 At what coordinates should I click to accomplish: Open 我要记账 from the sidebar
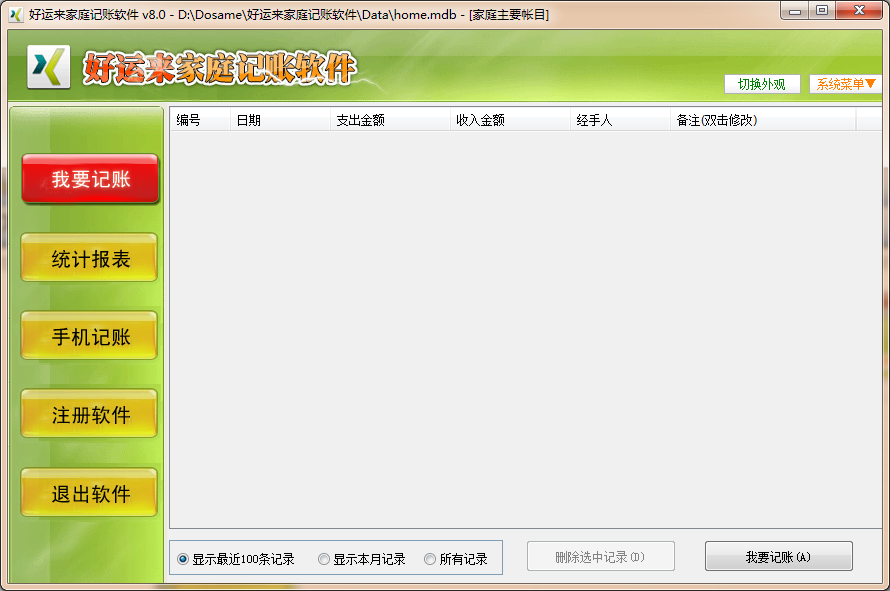(89, 176)
